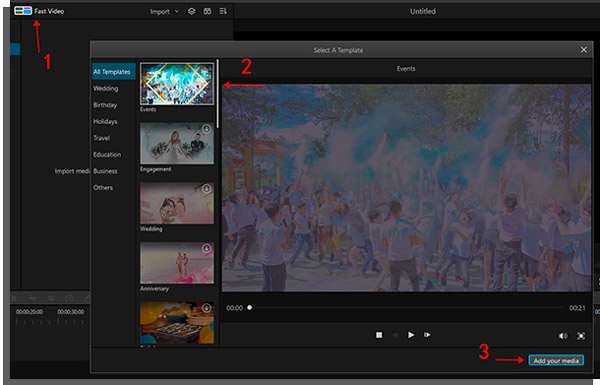The image size is (600, 385).
Task: Close the Select A Template dialog
Action: [x=584, y=50]
